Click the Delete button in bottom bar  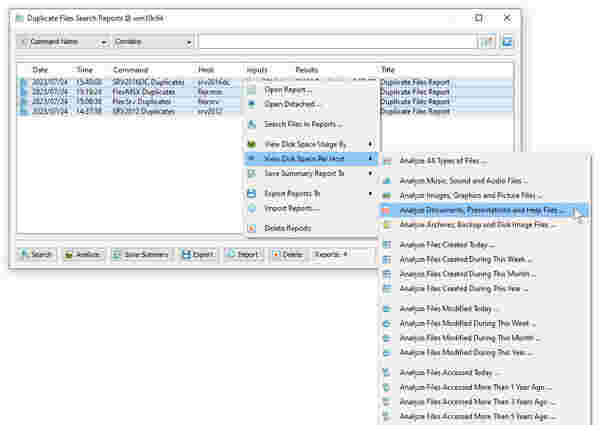[x=286, y=255]
